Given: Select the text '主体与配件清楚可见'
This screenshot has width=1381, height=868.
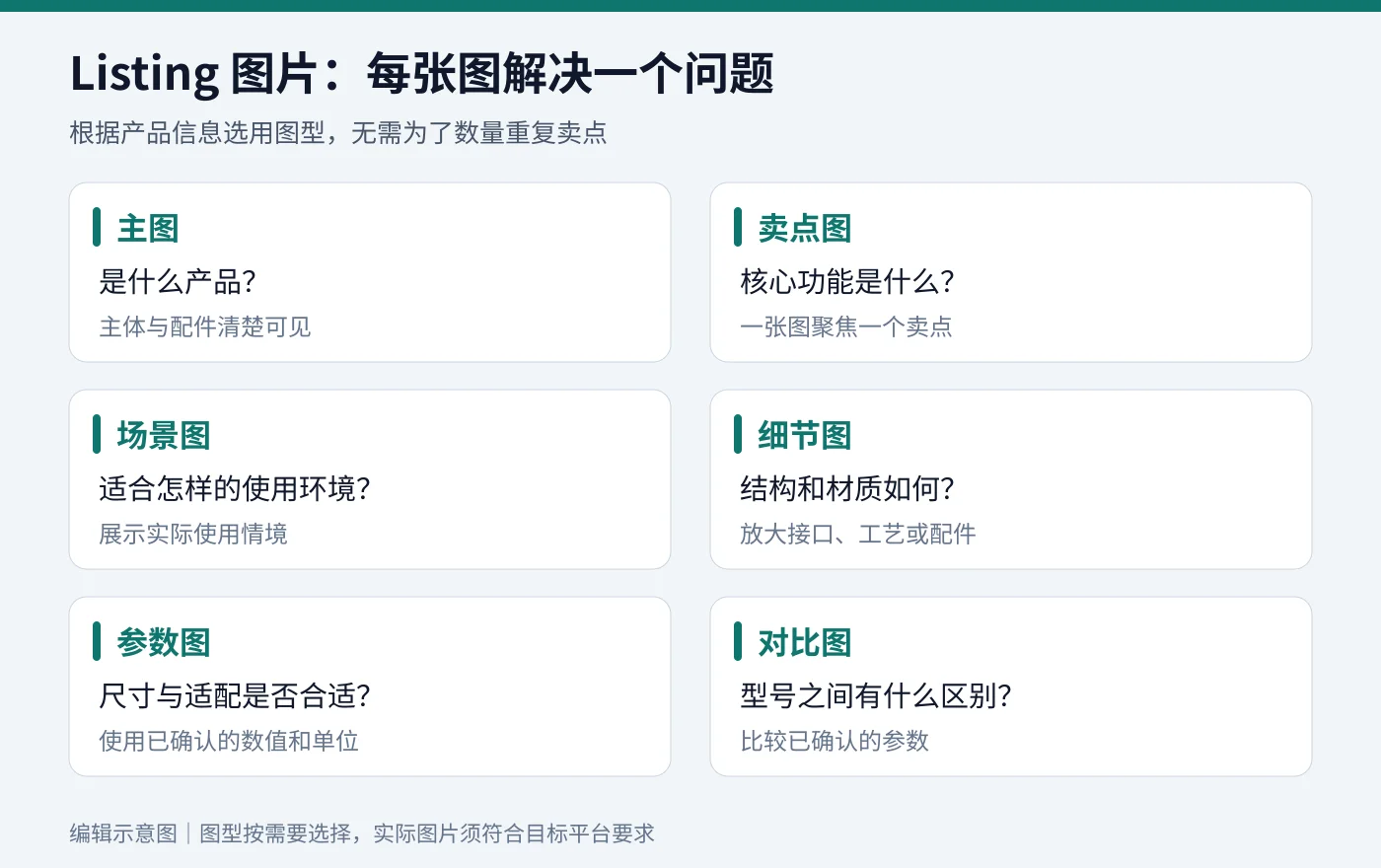Looking at the screenshot, I should pyautogui.click(x=205, y=326).
